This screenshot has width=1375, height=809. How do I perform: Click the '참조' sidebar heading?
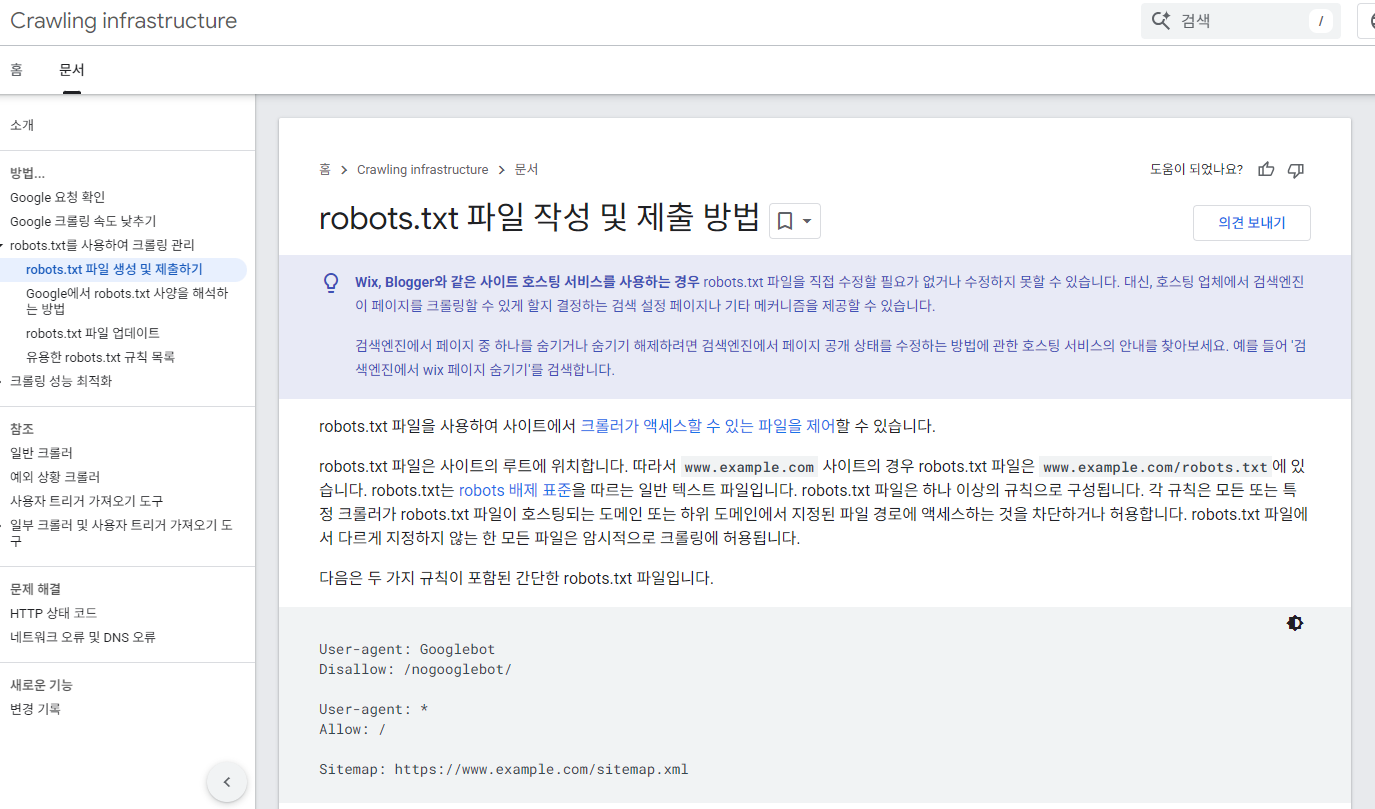[22, 429]
